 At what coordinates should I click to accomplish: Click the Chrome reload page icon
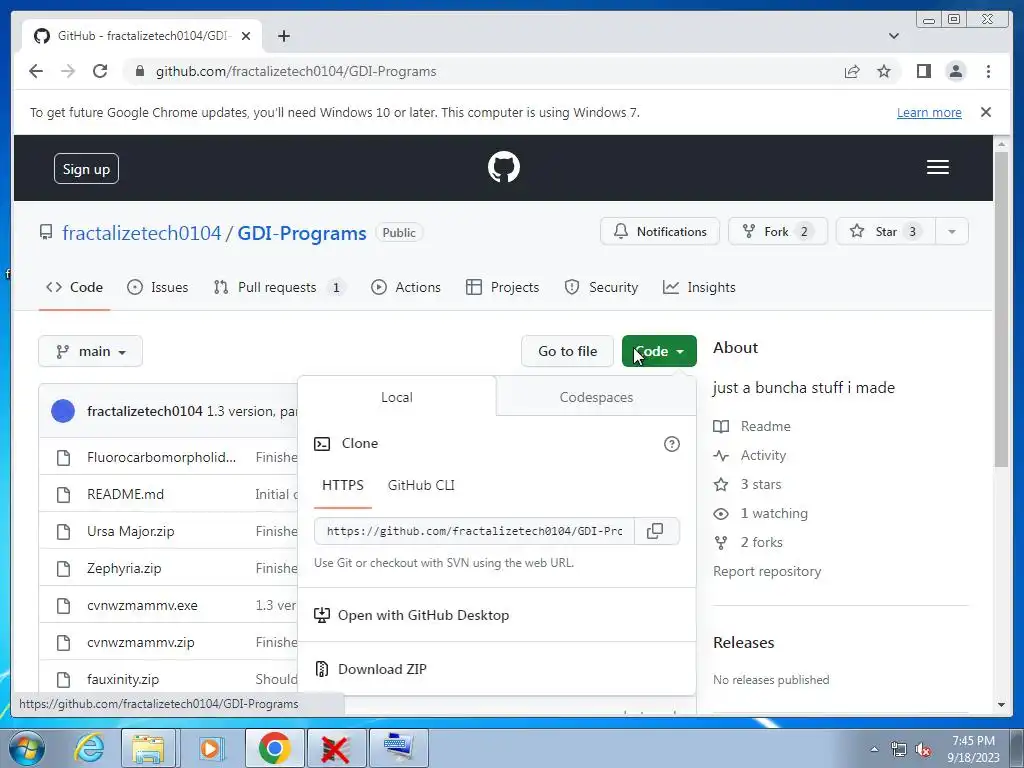coord(100,71)
